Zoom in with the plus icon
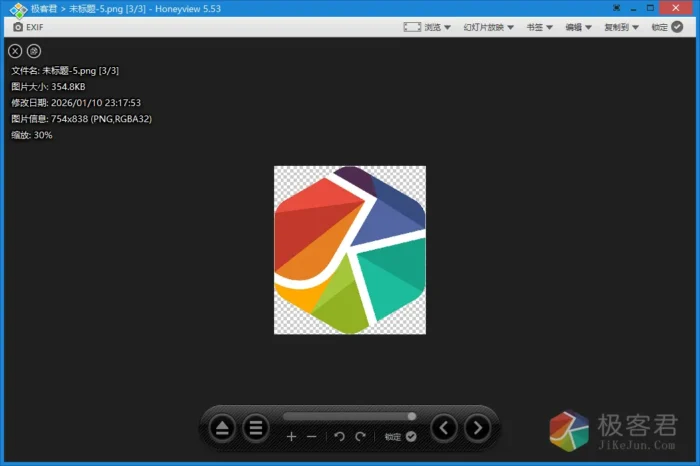Screen dimensions: 700x466 (291, 437)
